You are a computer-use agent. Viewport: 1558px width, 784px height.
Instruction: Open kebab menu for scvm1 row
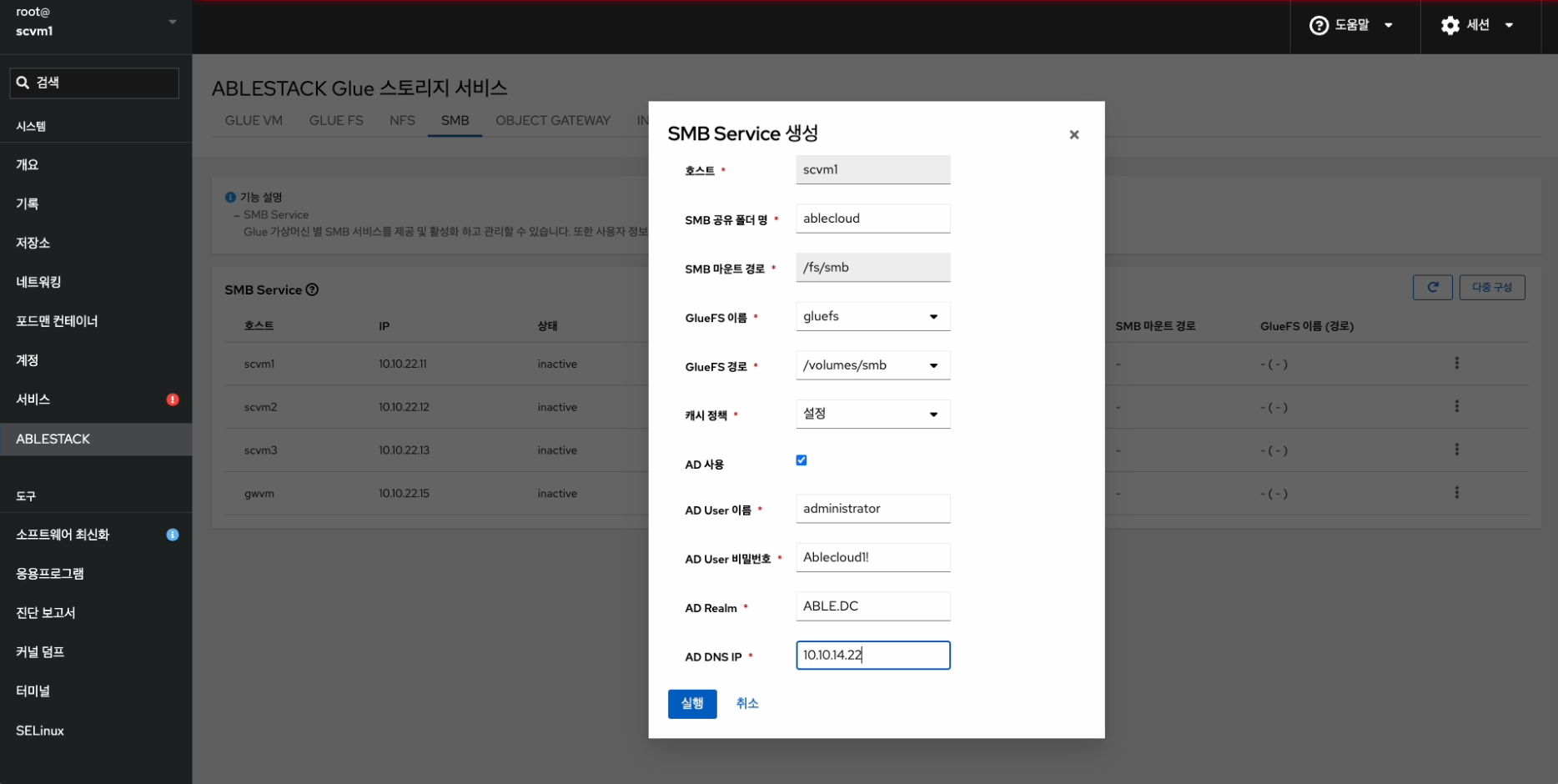click(1456, 363)
